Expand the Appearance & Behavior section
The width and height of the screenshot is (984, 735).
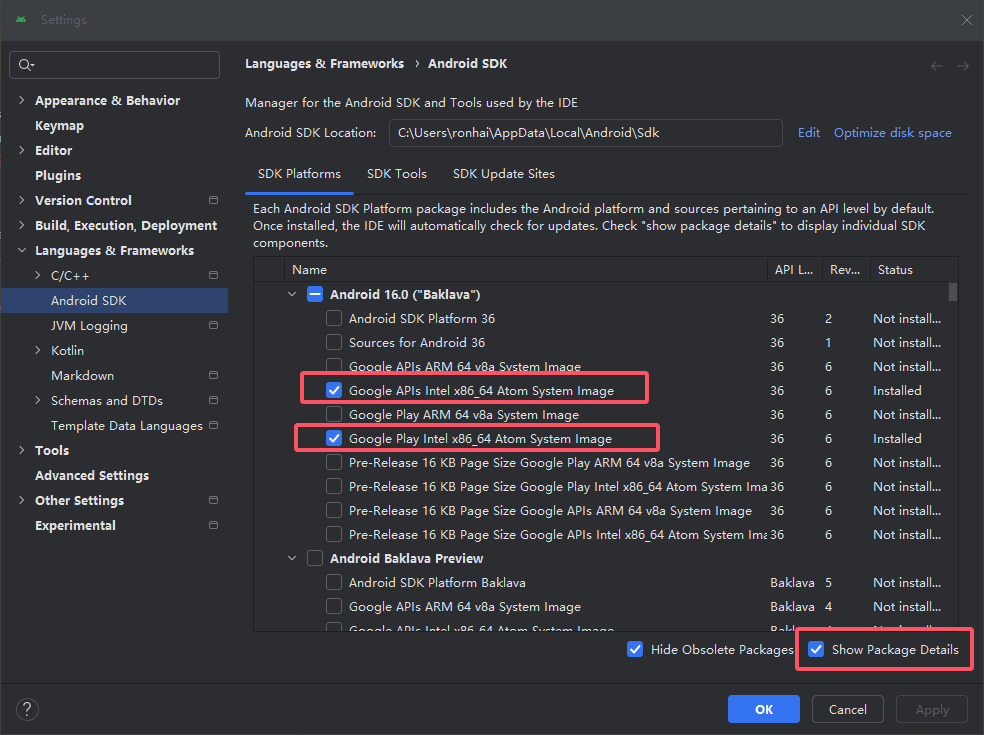coord(22,101)
